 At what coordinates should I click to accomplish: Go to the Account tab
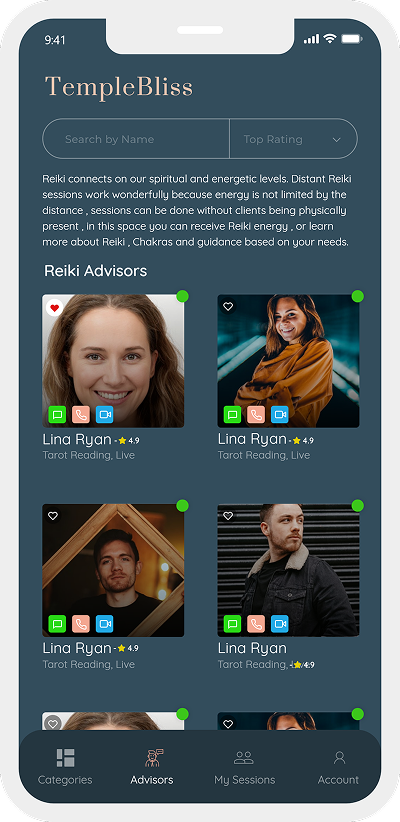tap(338, 766)
